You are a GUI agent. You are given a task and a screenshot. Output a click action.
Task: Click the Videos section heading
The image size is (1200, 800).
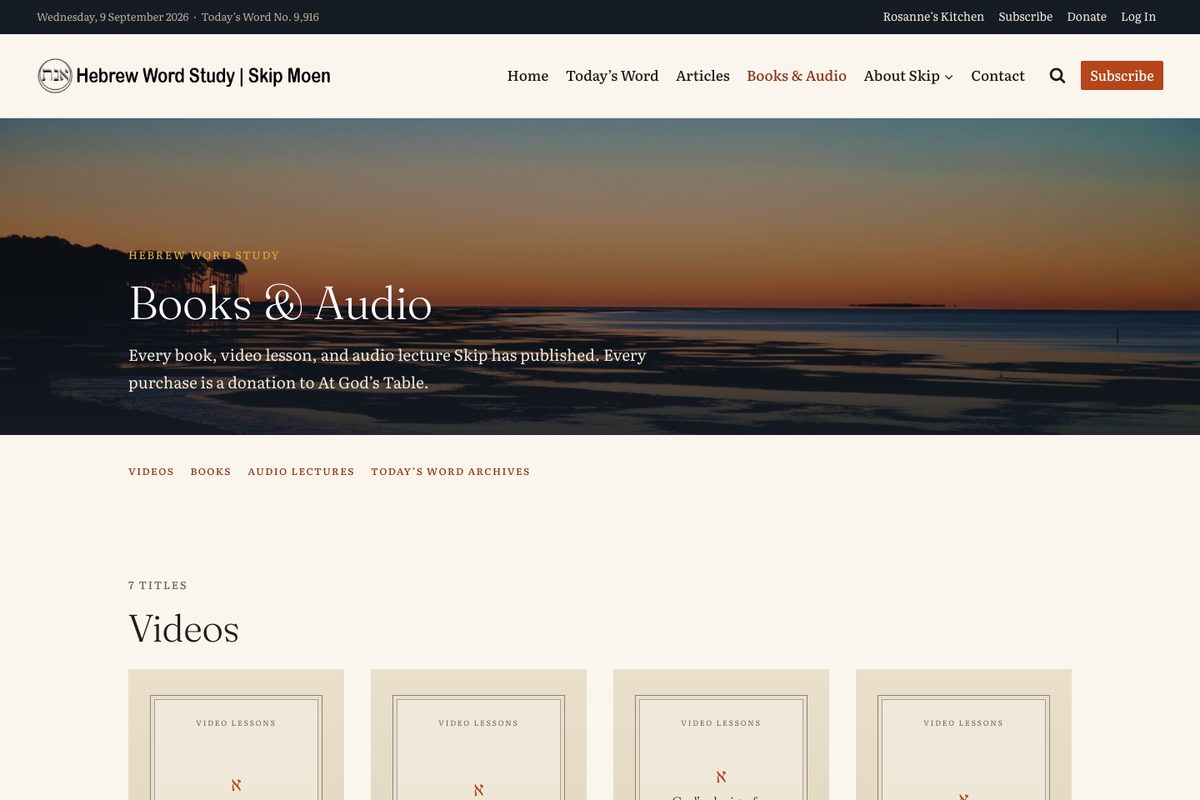(x=184, y=629)
